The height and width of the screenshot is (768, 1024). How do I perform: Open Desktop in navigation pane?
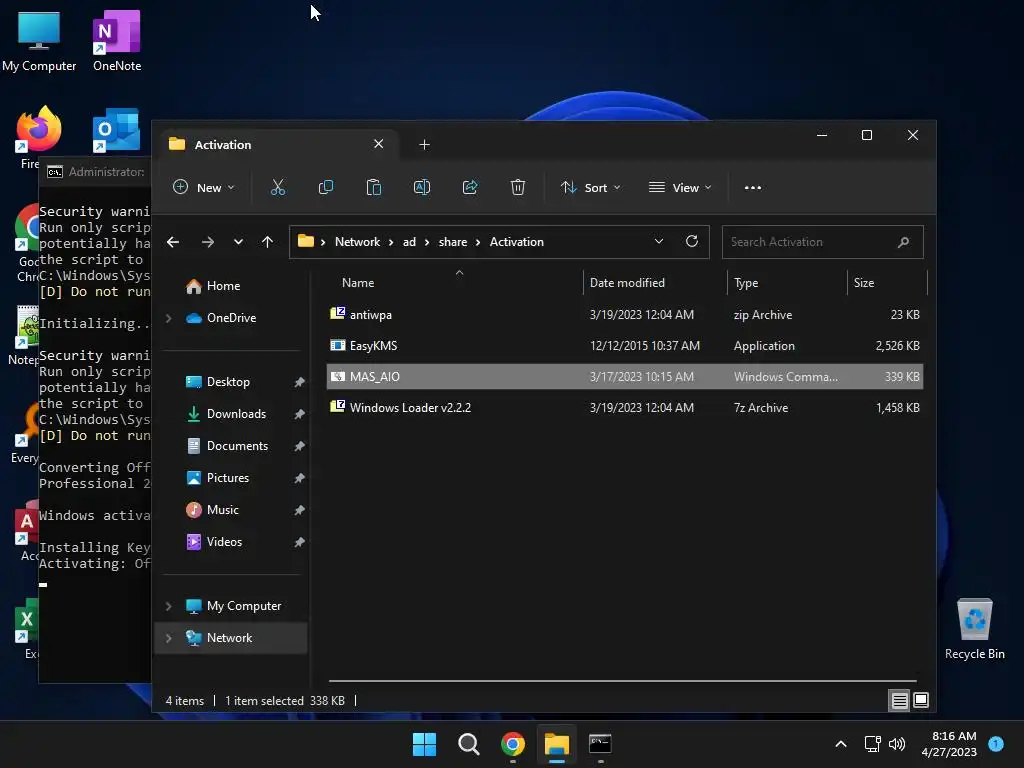pos(228,382)
